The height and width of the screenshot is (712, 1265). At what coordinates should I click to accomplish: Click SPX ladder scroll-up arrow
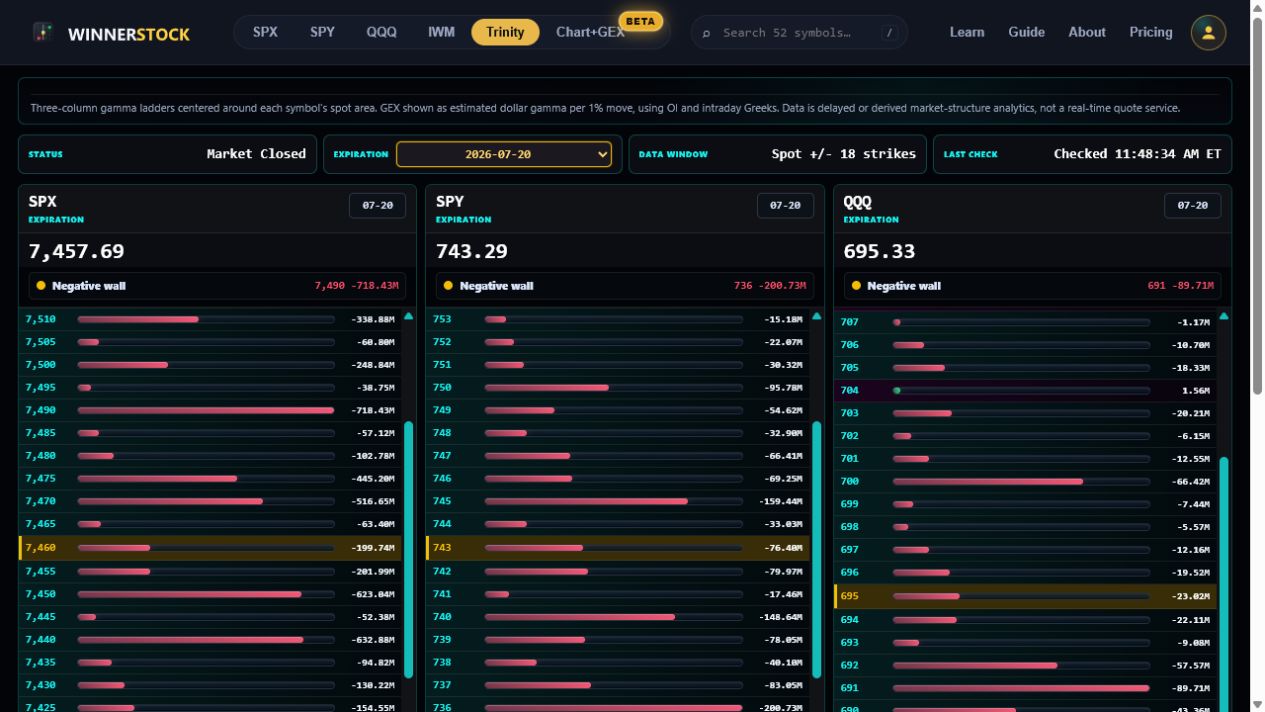pos(408,316)
